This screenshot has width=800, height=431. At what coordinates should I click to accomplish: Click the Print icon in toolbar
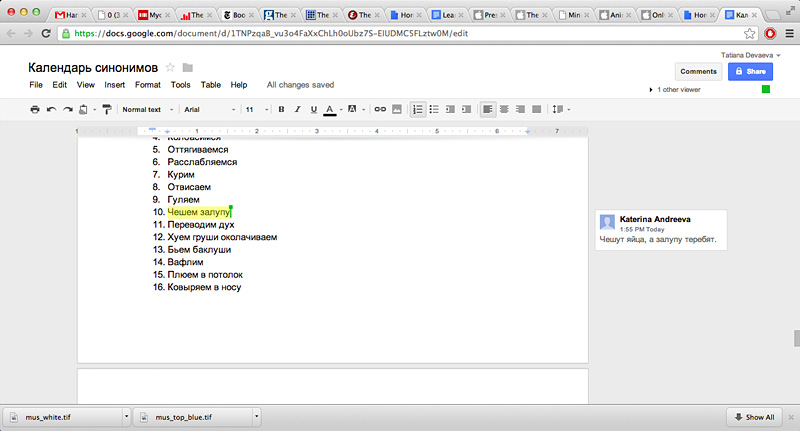pyautogui.click(x=35, y=109)
